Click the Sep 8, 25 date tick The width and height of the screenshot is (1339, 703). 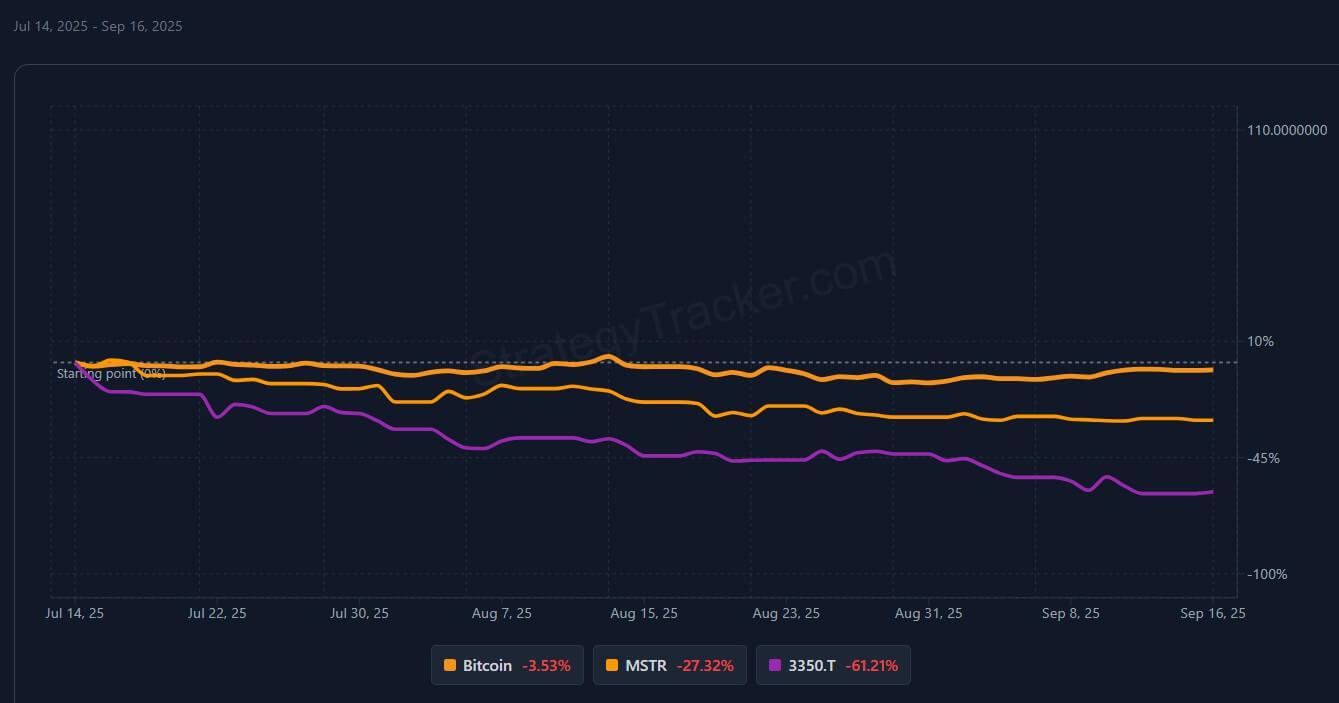pos(1070,613)
